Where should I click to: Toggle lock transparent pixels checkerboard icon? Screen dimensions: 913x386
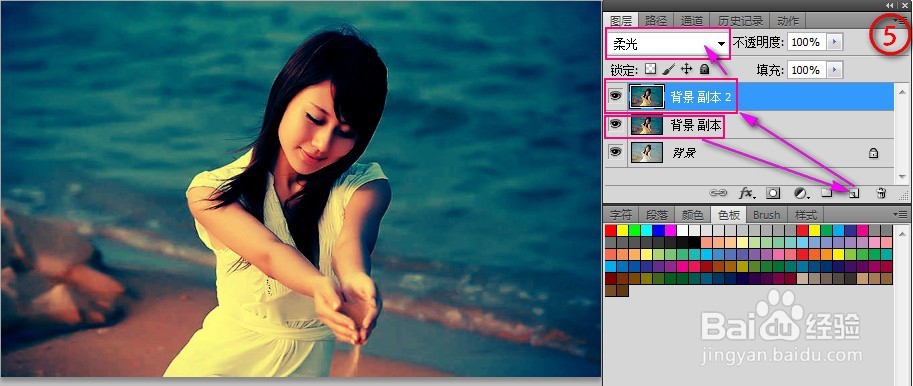[x=650, y=69]
